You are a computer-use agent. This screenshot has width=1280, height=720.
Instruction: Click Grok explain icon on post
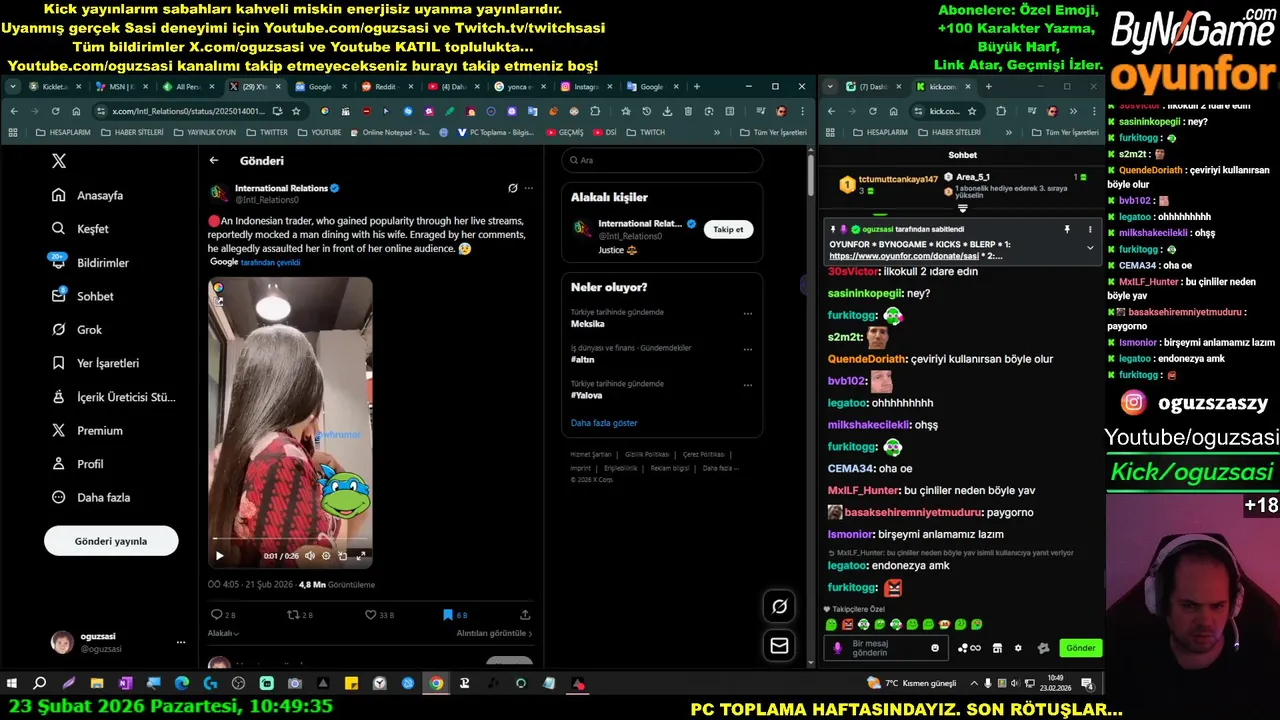513,188
